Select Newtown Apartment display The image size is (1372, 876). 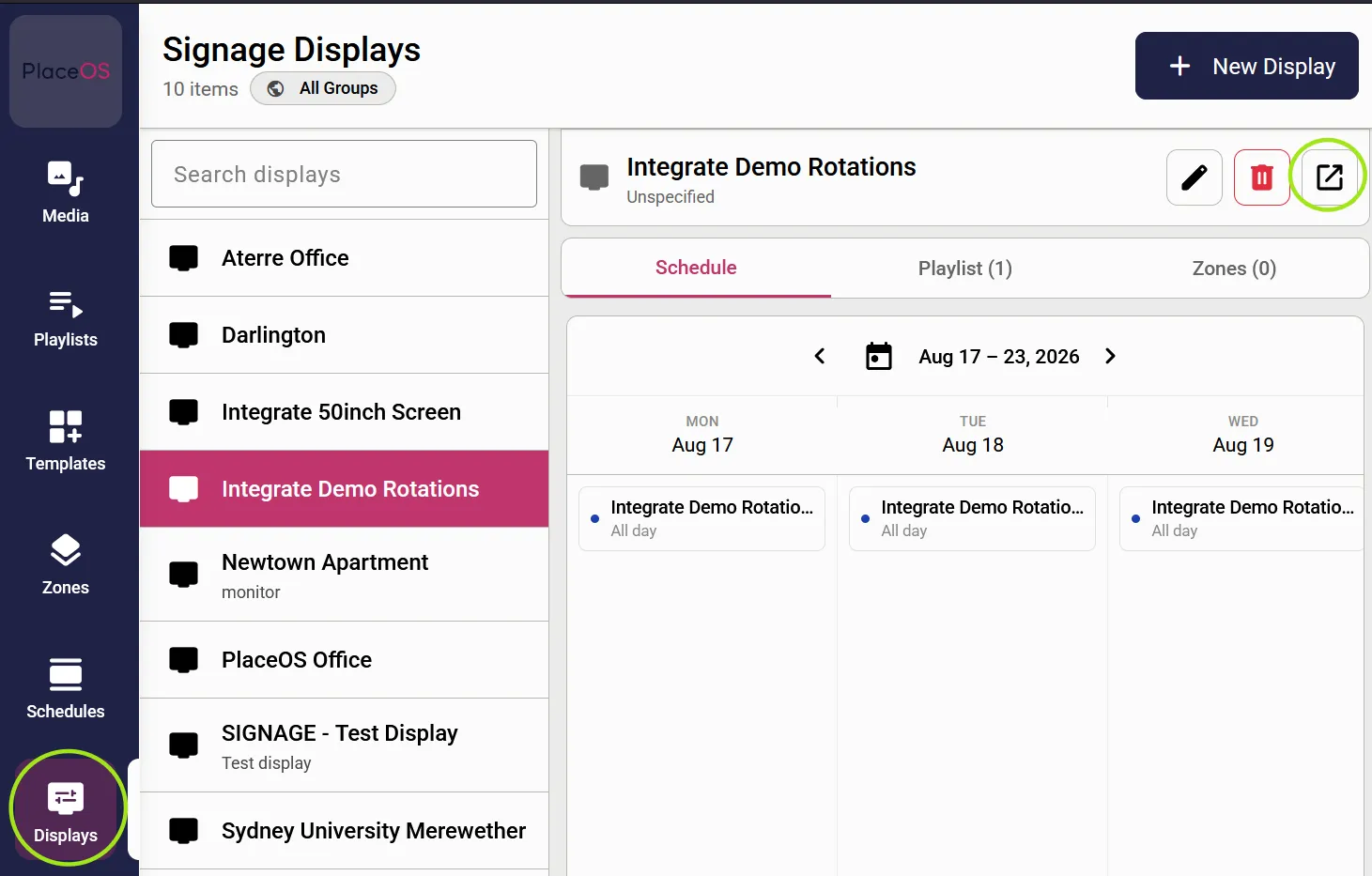point(344,575)
